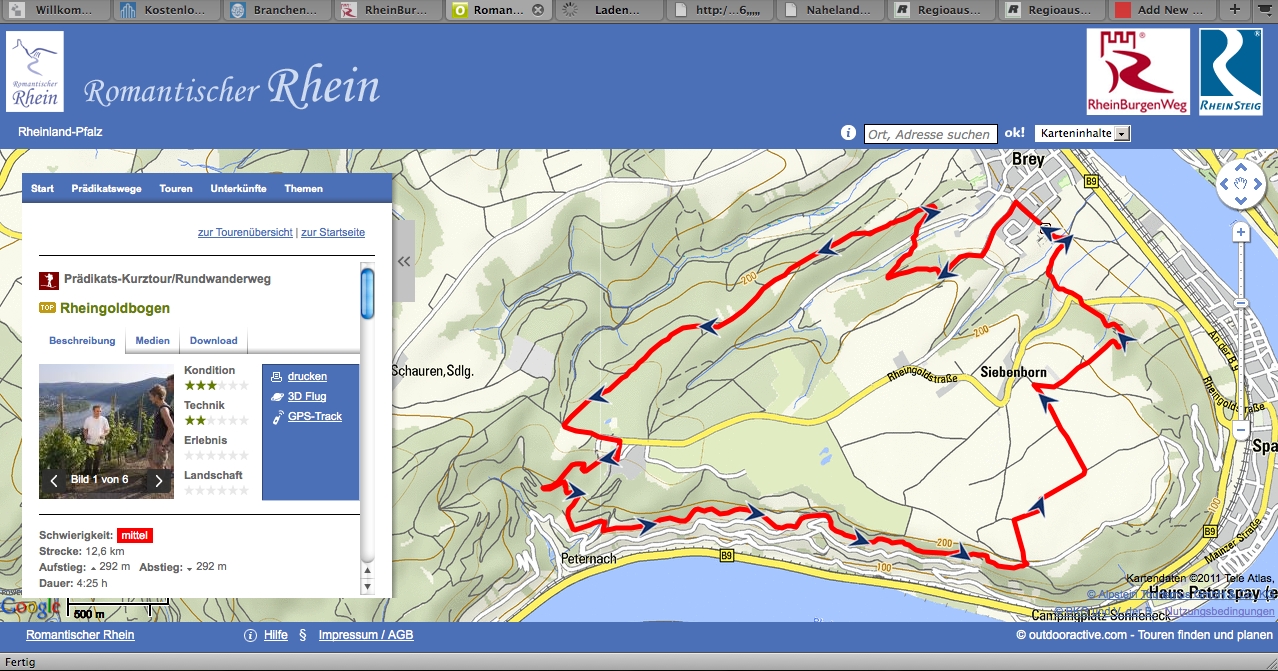Image resolution: width=1278 pixels, height=671 pixels.
Task: Switch to the Medien tab
Action: click(153, 341)
